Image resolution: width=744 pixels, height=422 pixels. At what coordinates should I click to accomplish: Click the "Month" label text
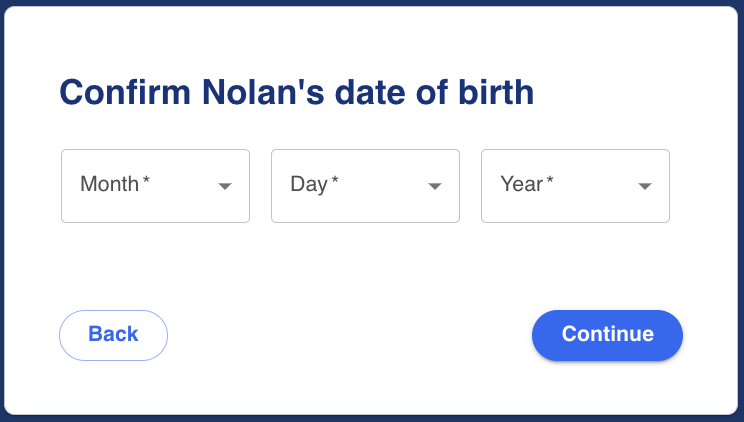(x=109, y=184)
